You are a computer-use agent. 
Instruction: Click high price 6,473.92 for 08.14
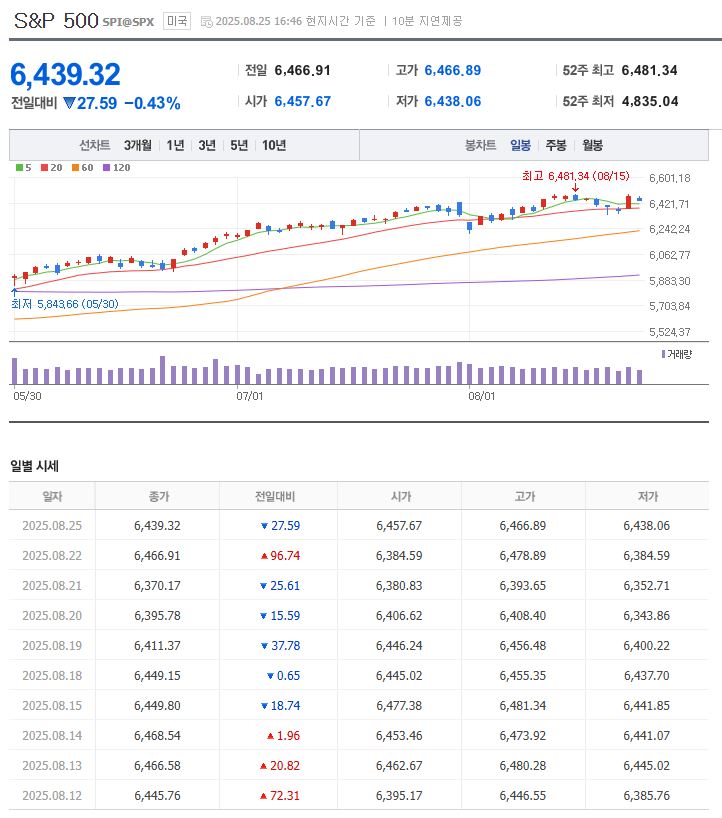click(523, 736)
